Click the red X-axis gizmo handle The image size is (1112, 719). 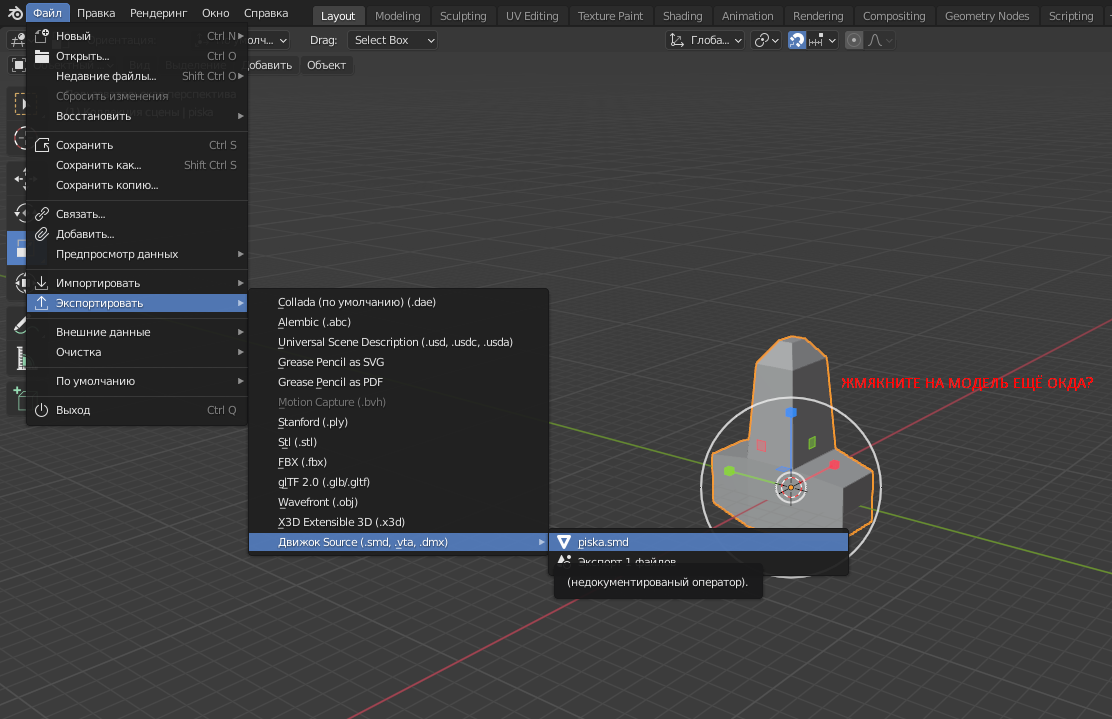coord(835,465)
